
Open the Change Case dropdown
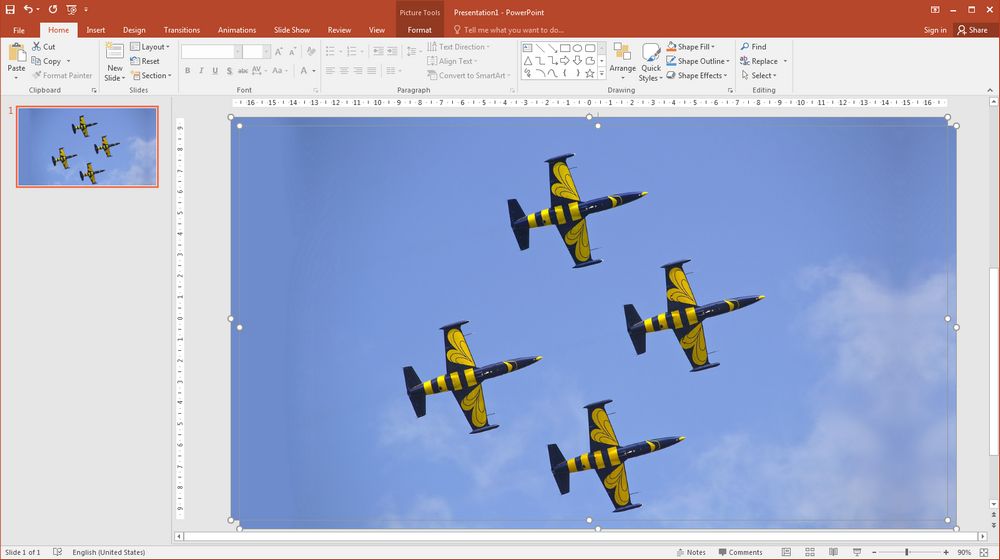[279, 71]
